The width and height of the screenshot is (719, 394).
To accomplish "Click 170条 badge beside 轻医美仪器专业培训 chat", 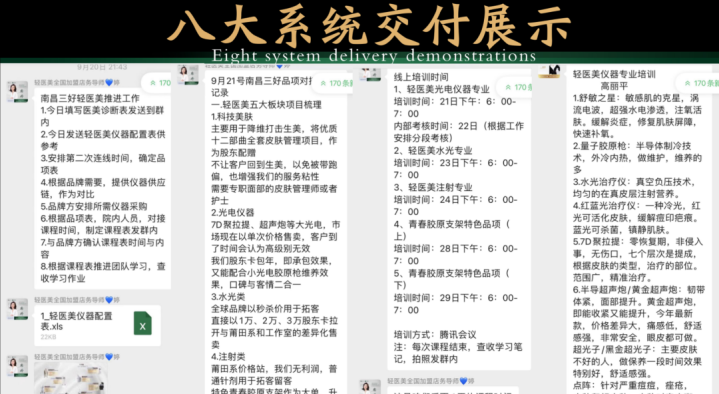I will [x=698, y=83].
